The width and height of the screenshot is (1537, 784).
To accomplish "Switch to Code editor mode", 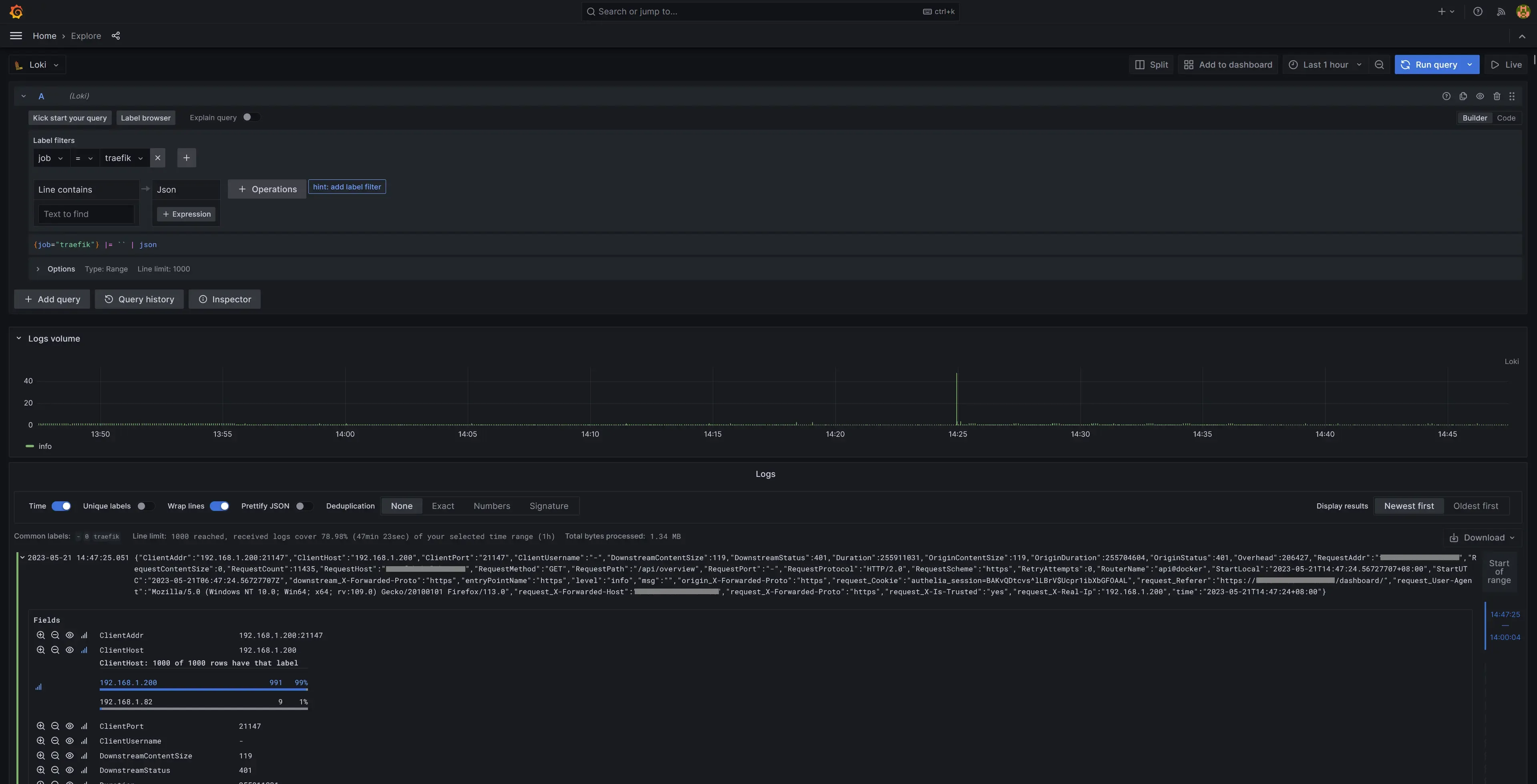I will point(1506,118).
